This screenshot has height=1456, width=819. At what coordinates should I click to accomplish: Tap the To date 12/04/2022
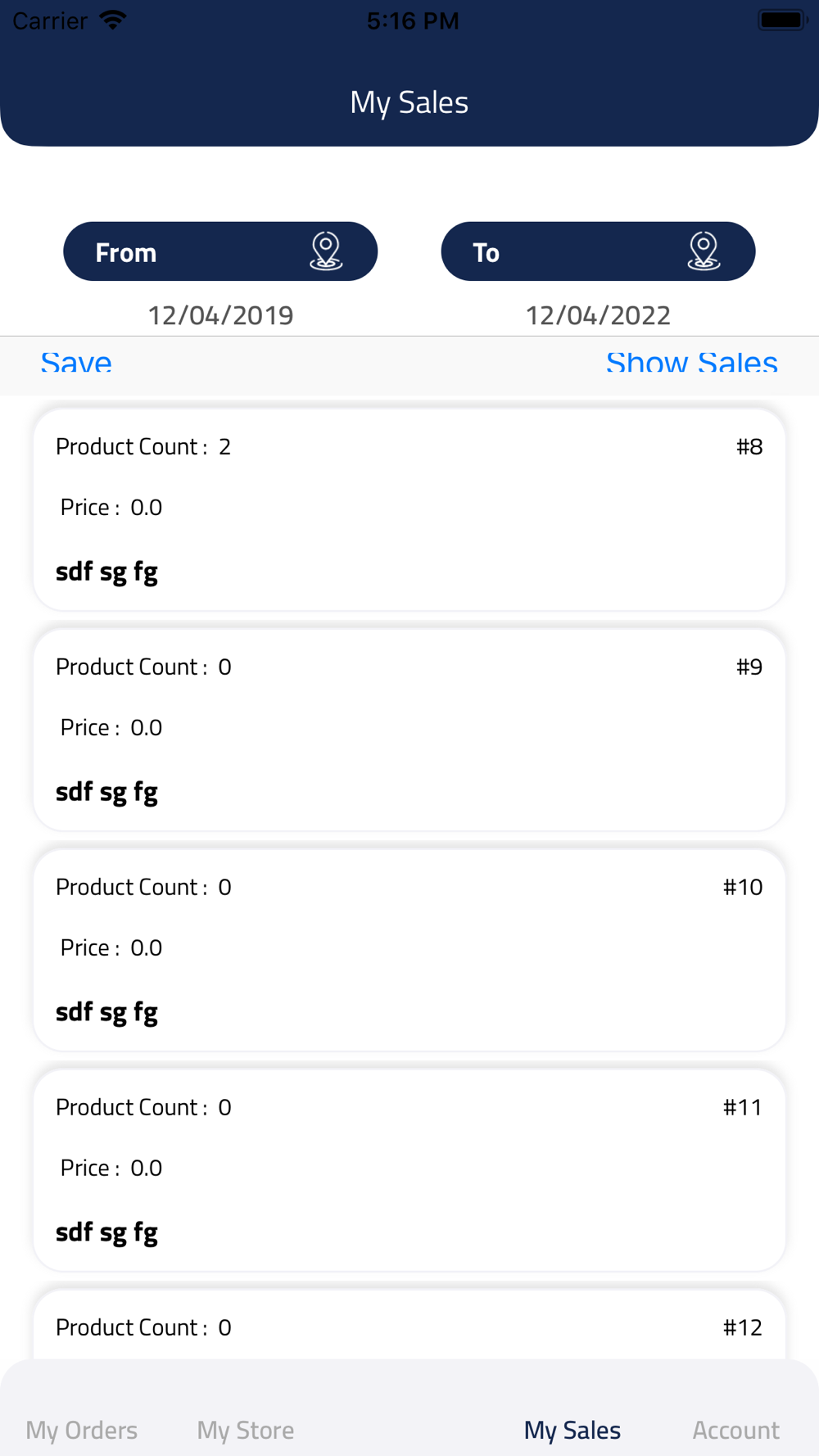point(598,315)
